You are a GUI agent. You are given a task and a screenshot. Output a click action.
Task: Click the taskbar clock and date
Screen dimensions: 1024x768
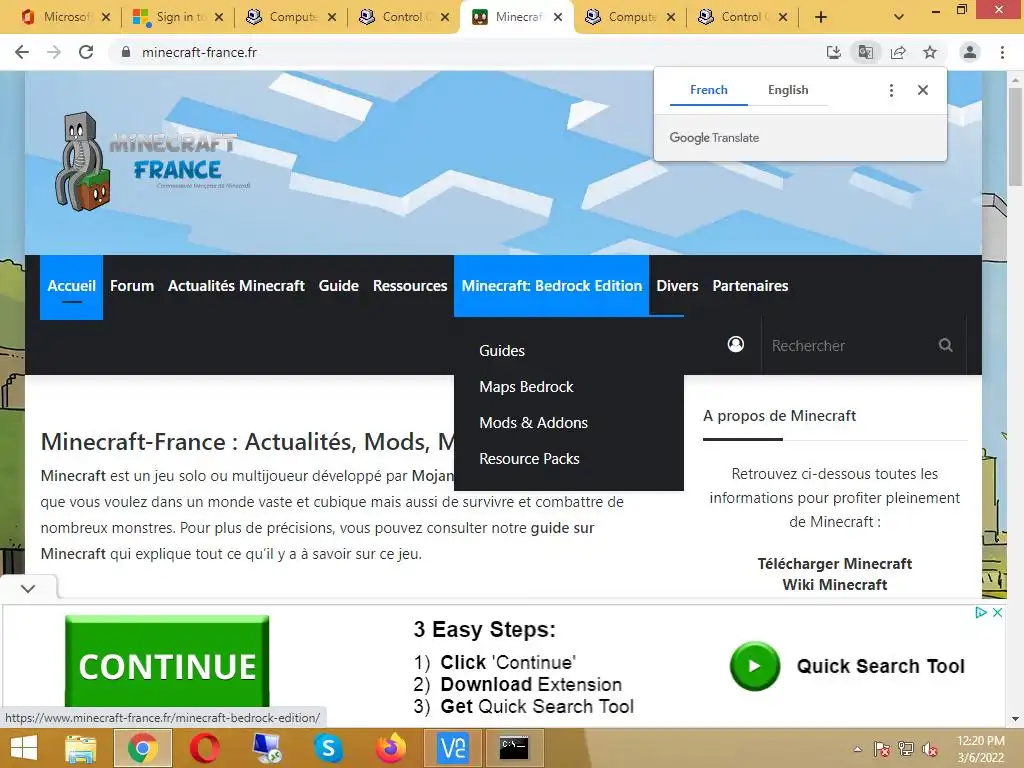coord(980,749)
